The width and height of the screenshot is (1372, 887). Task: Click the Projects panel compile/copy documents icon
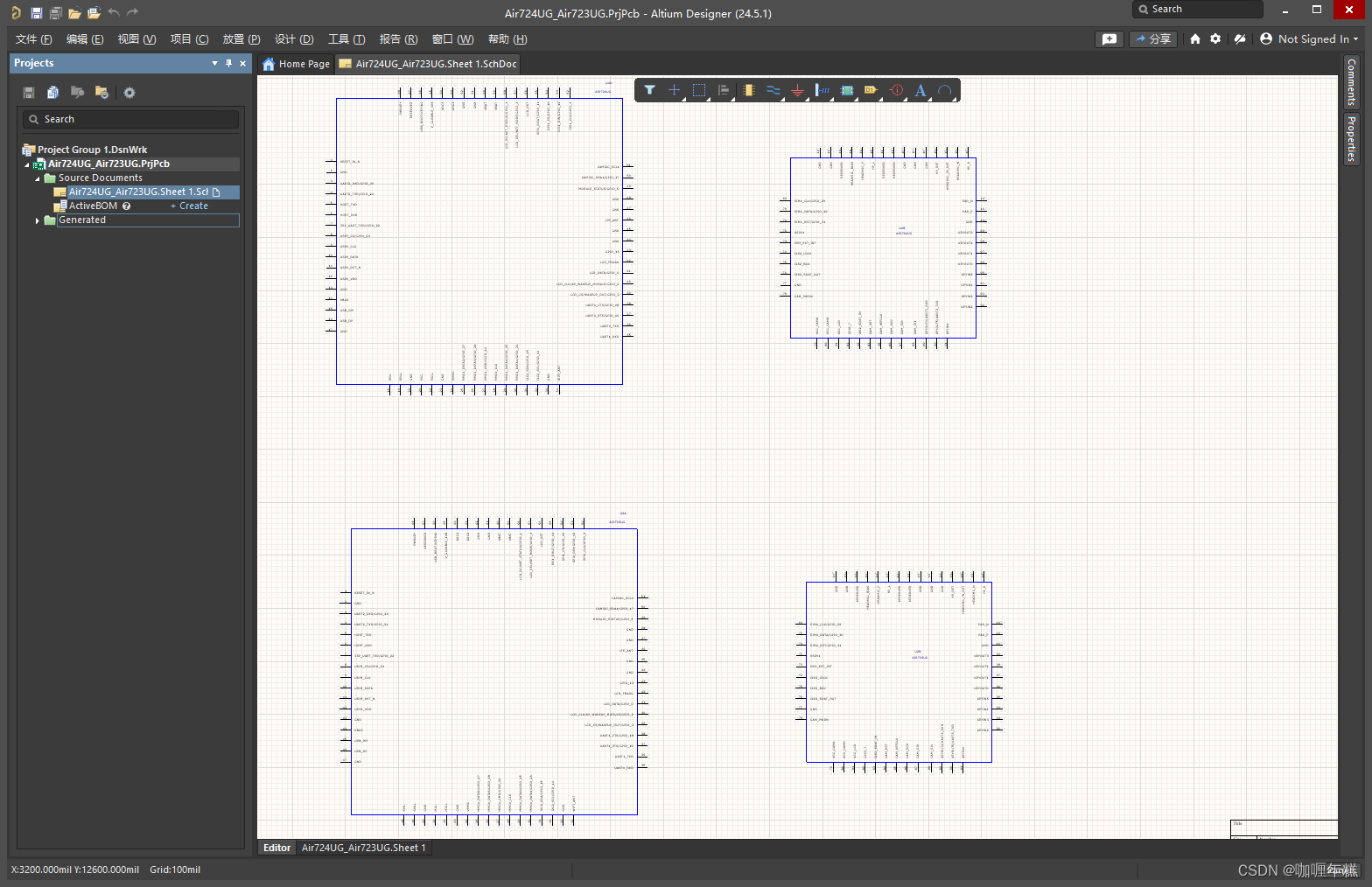(52, 93)
